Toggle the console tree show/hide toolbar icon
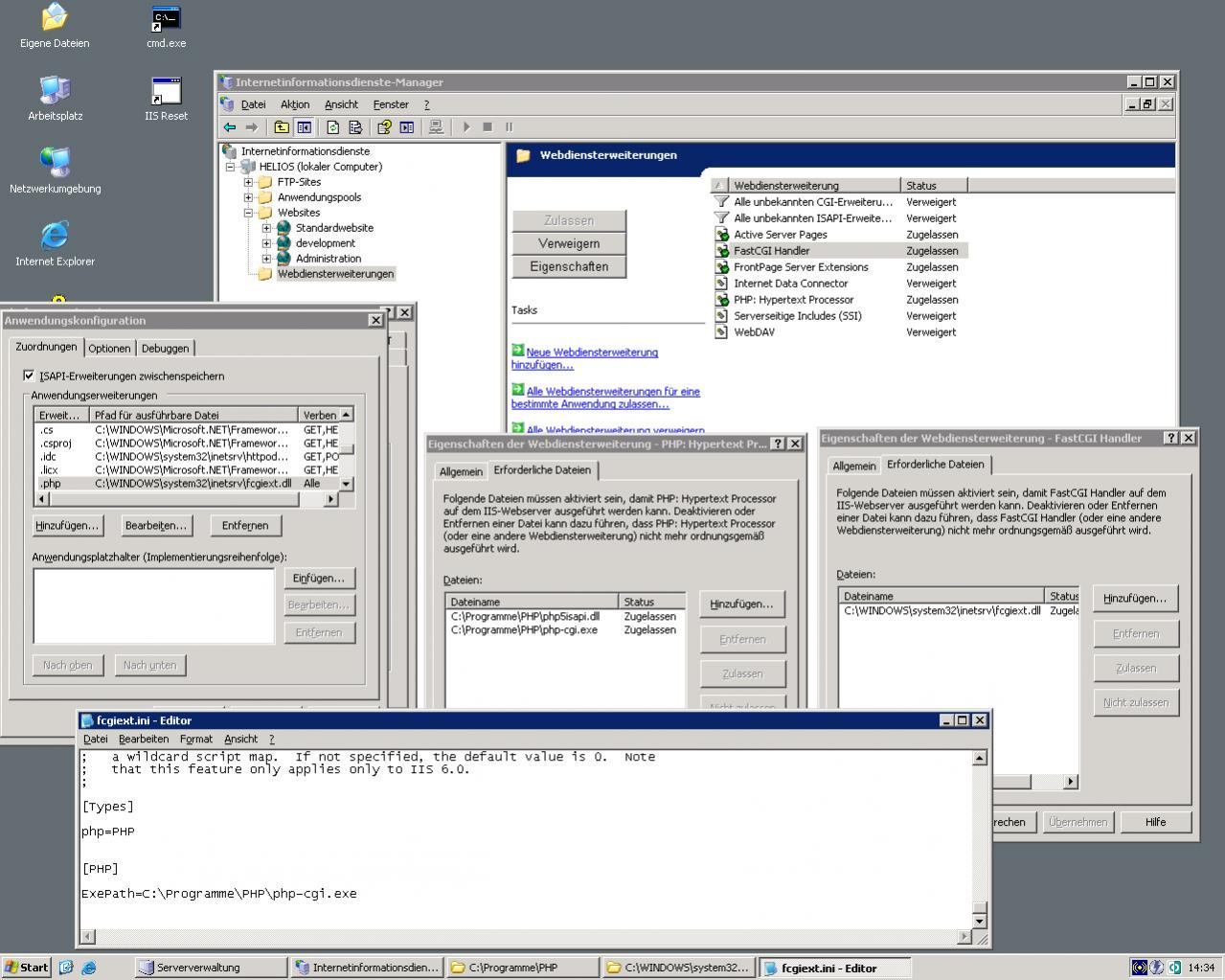1225x980 pixels. point(304,126)
